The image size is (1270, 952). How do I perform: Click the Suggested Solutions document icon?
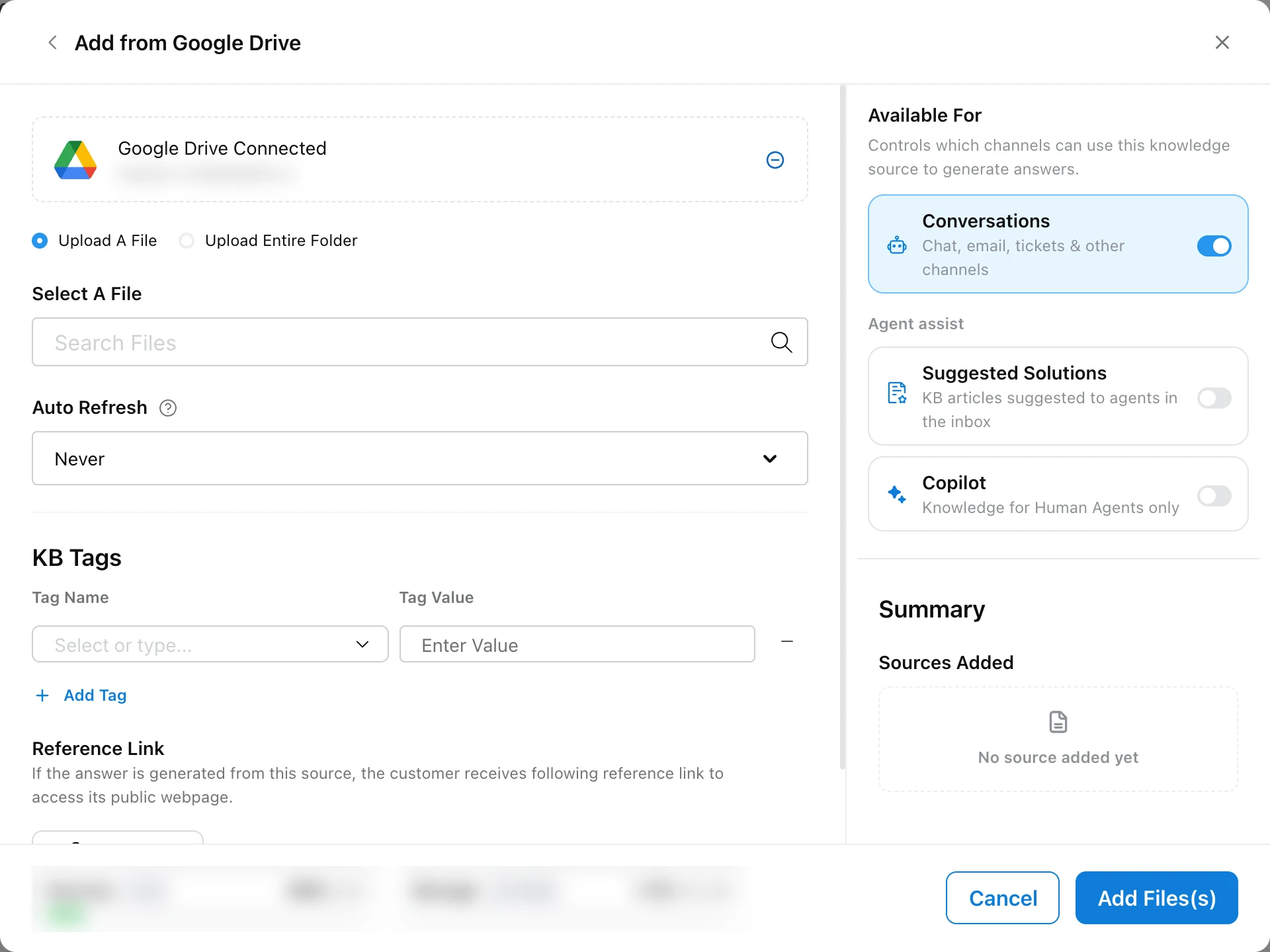tap(897, 393)
